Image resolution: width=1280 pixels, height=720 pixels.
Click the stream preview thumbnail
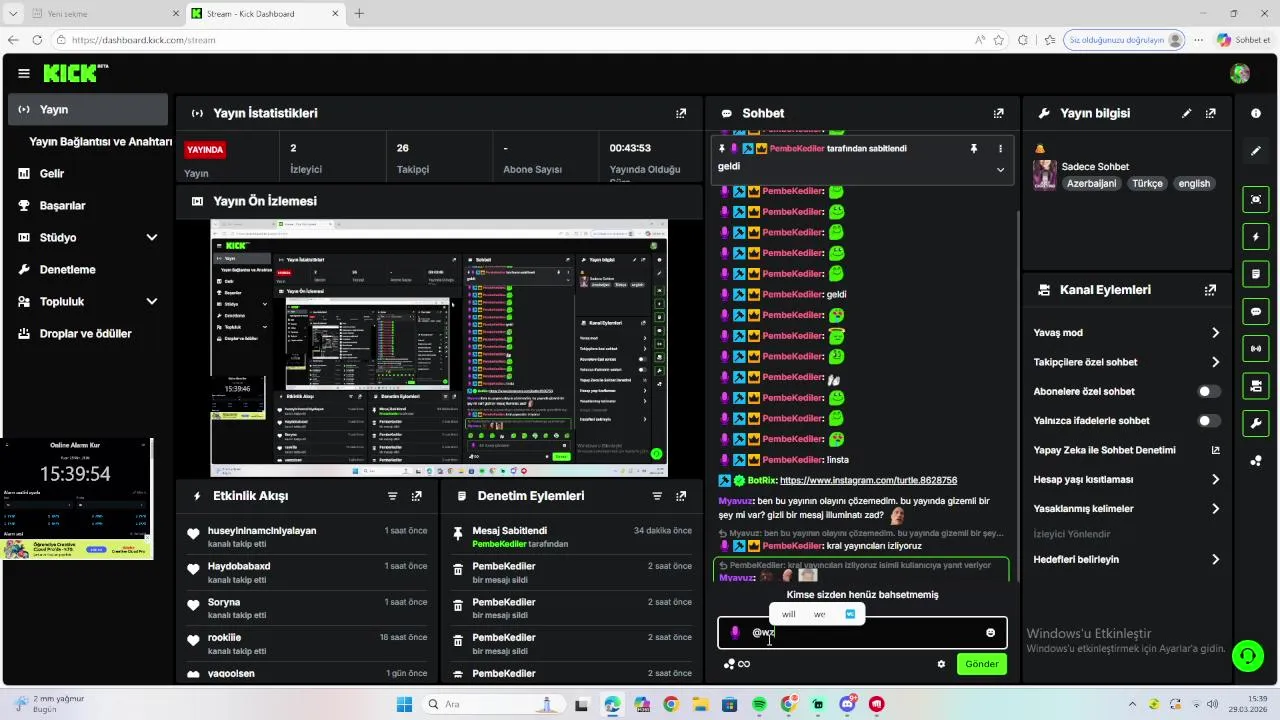coord(439,348)
